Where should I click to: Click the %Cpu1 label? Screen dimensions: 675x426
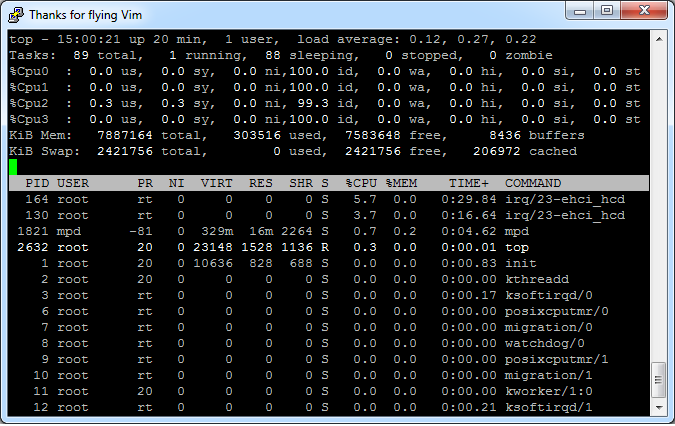[29, 87]
